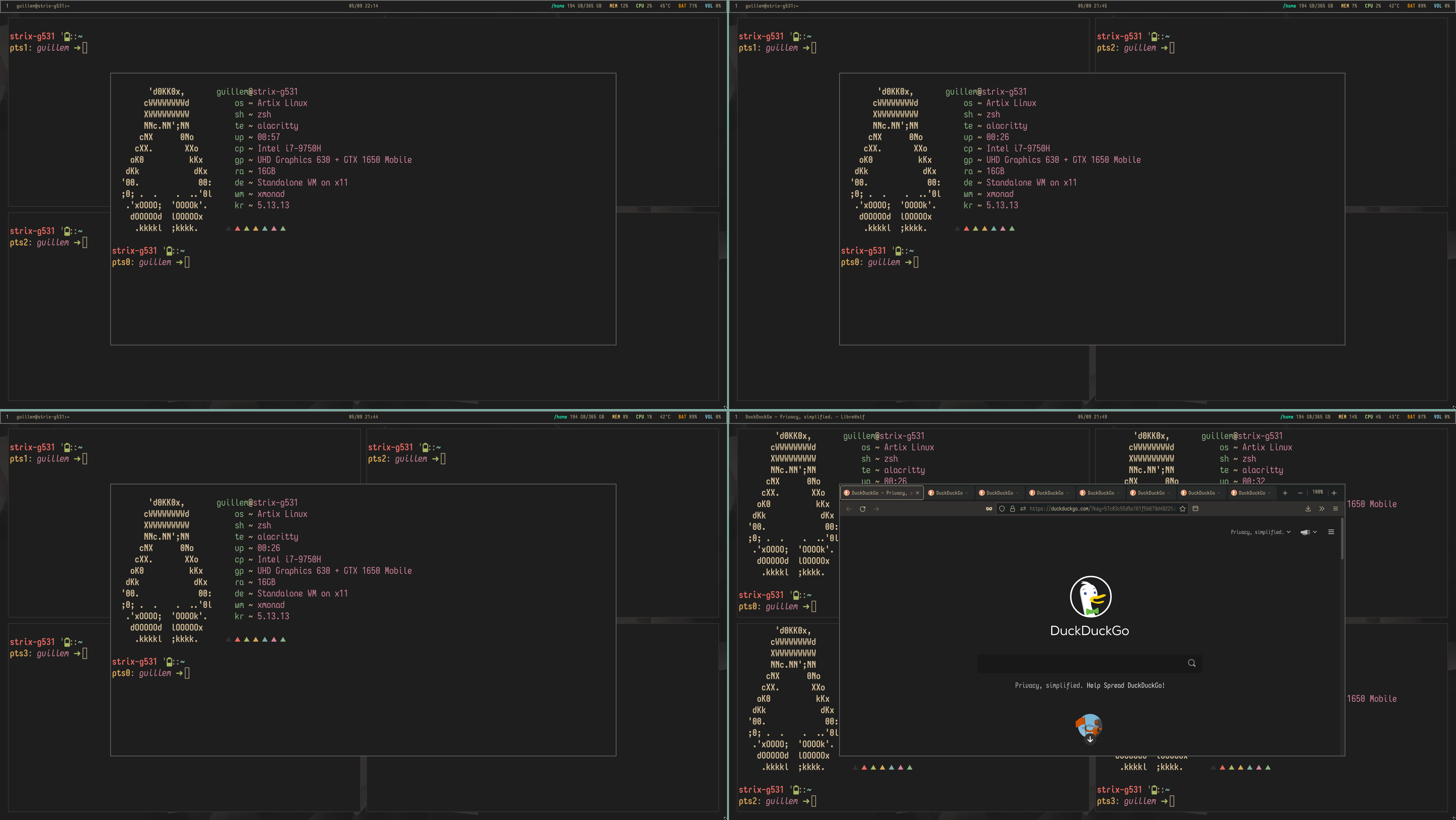The image size is (1456, 820).
Task: Reload the page in LibreWolf
Action: [x=863, y=509]
